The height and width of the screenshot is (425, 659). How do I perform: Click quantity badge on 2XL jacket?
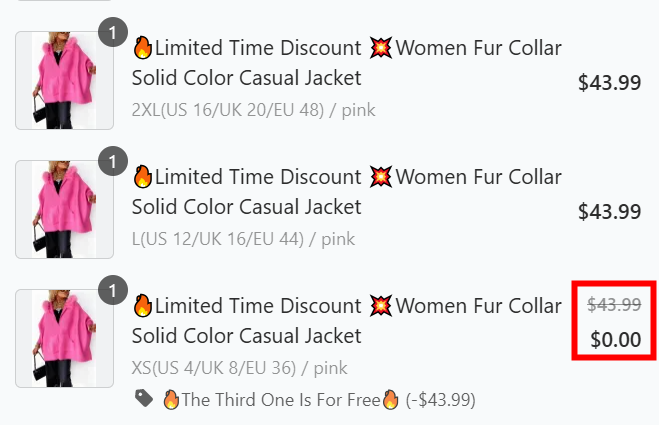113,33
